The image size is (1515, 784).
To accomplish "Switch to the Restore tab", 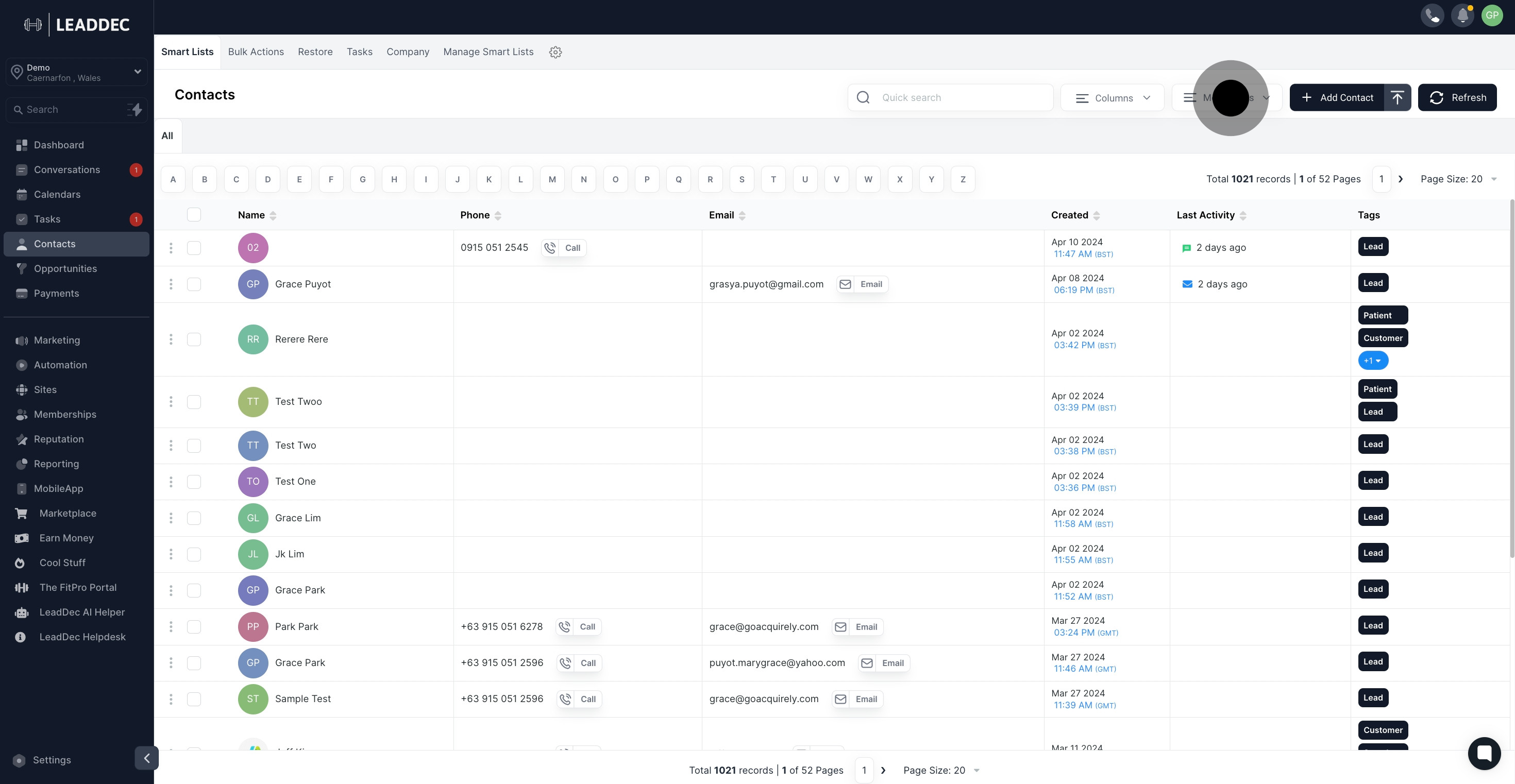I will 315,52.
